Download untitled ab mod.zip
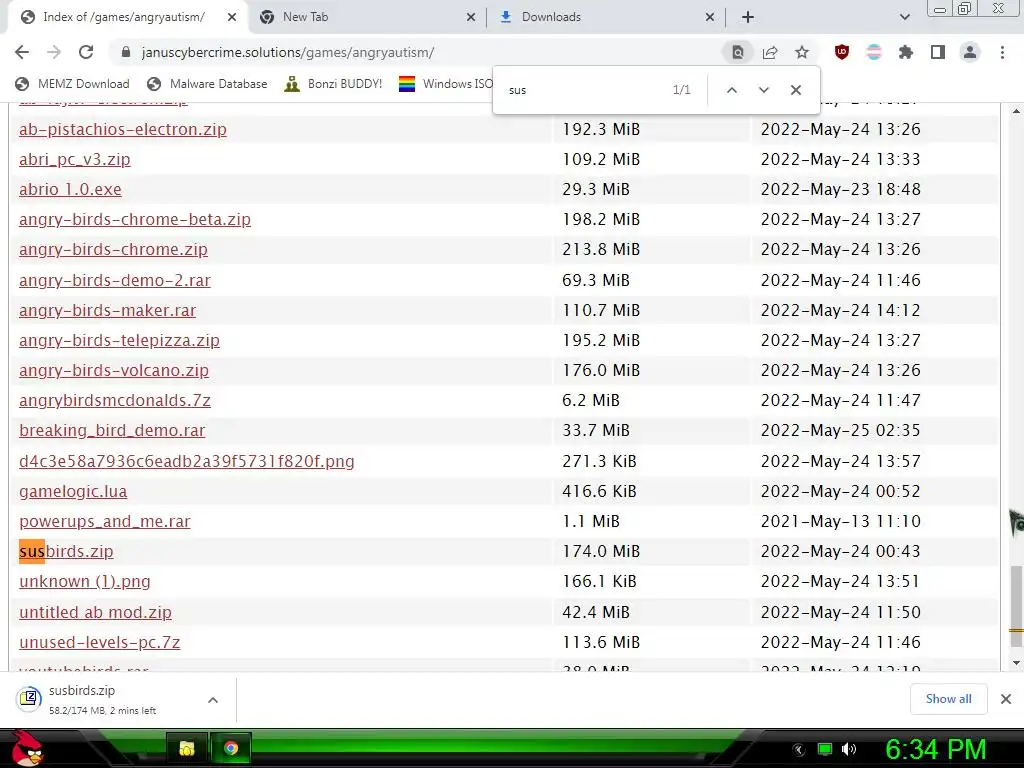Screen dimensions: 1024x768 tap(95, 612)
